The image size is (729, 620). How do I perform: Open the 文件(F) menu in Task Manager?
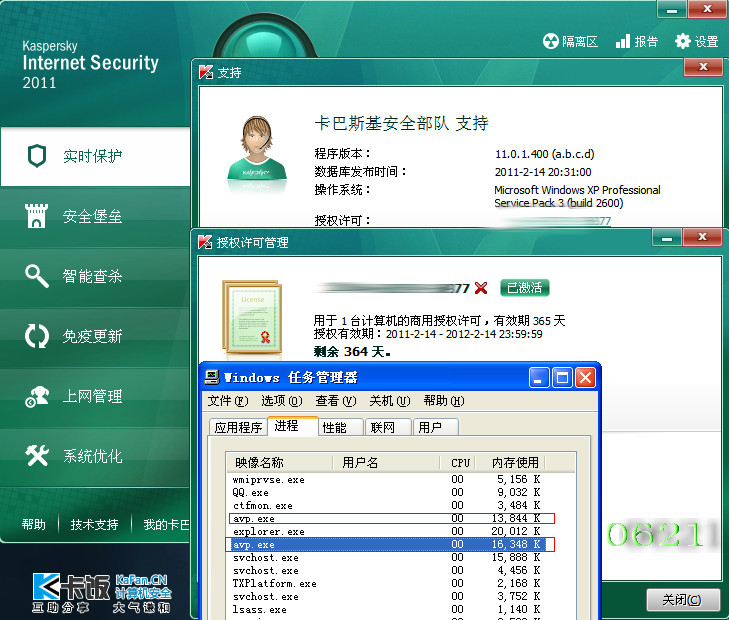click(228, 401)
